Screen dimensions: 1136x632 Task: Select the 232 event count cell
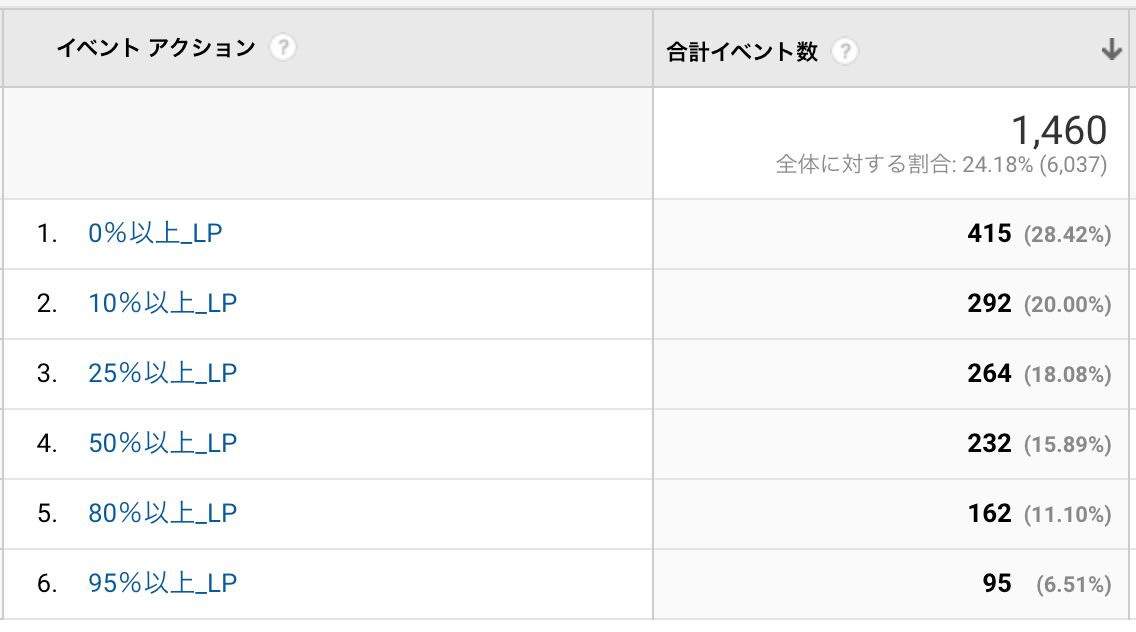click(x=989, y=443)
